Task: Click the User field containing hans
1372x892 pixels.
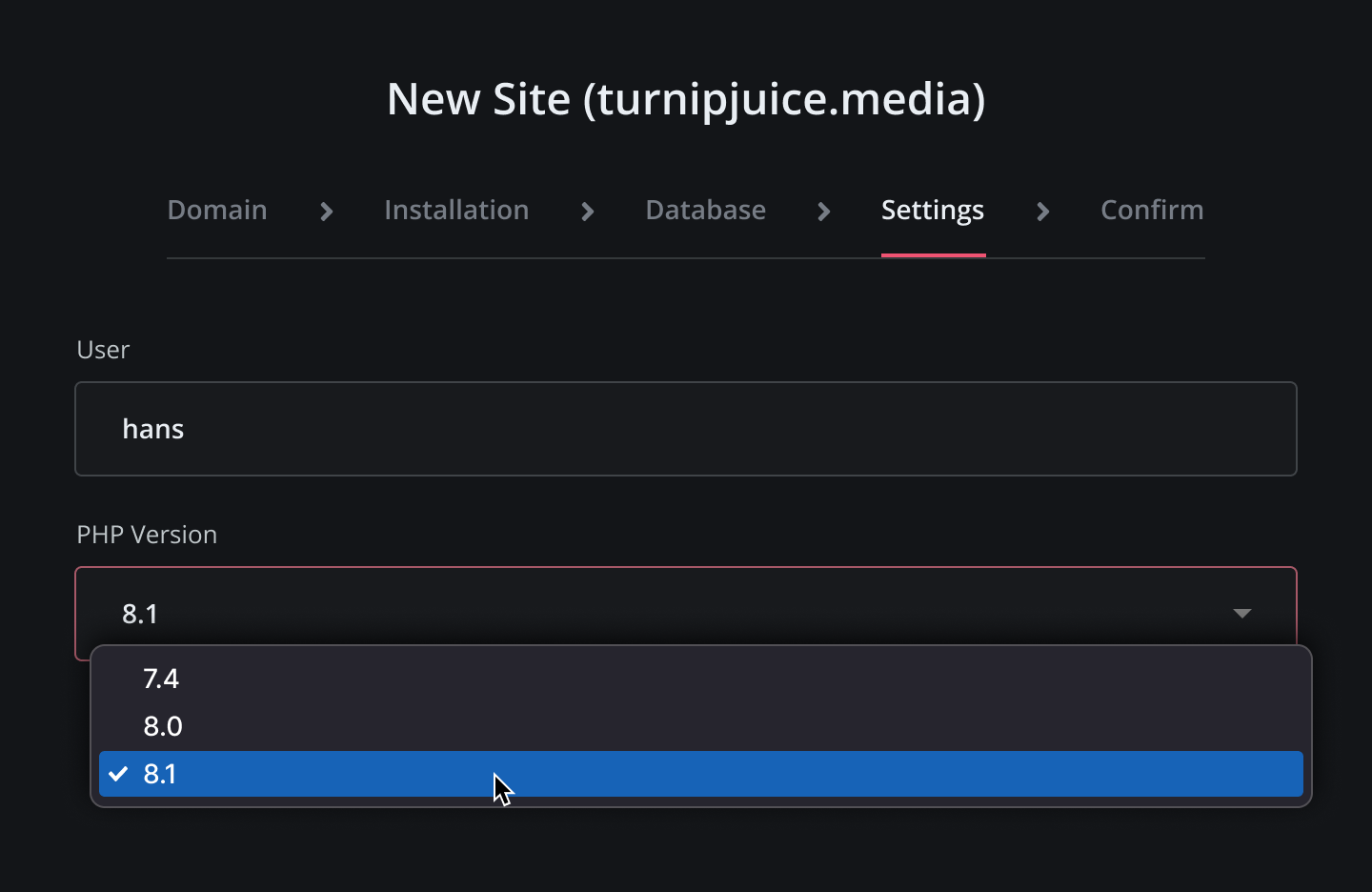Action: point(686,429)
